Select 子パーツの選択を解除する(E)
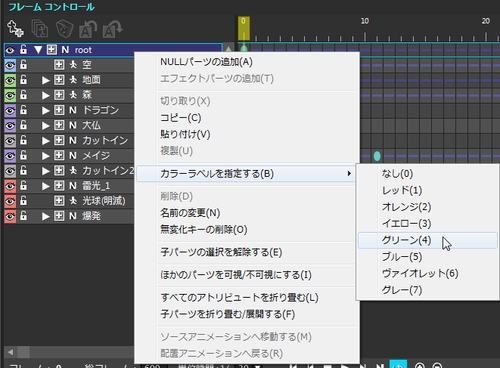The image size is (500, 368). coord(247,252)
